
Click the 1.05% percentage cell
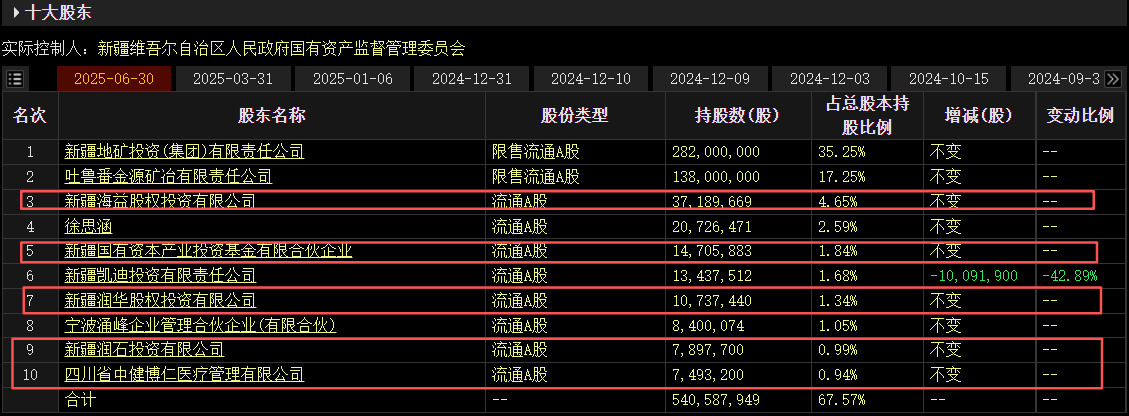837,325
